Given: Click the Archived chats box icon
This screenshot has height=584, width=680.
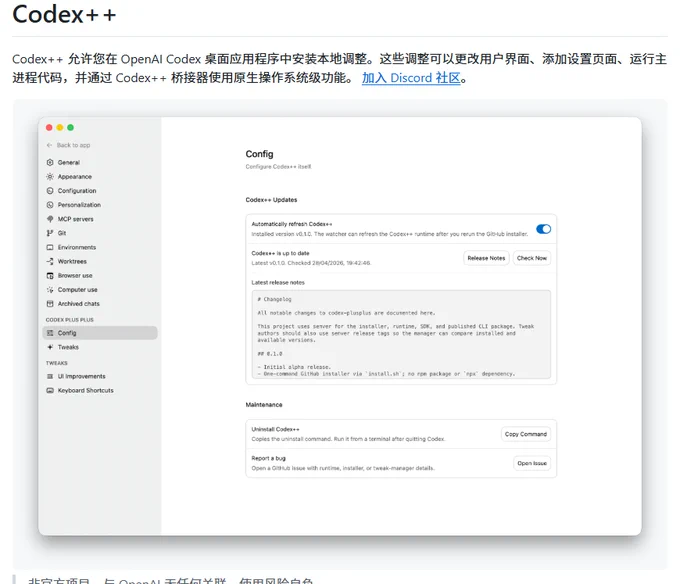Looking at the screenshot, I should pyautogui.click(x=50, y=303).
